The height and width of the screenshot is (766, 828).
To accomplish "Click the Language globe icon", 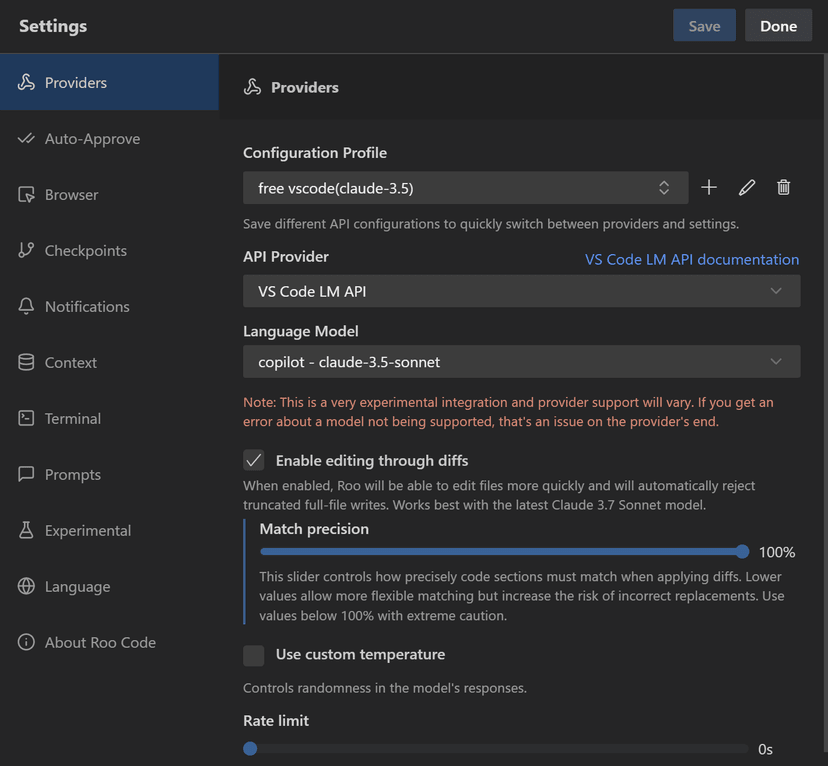I will coord(26,587).
